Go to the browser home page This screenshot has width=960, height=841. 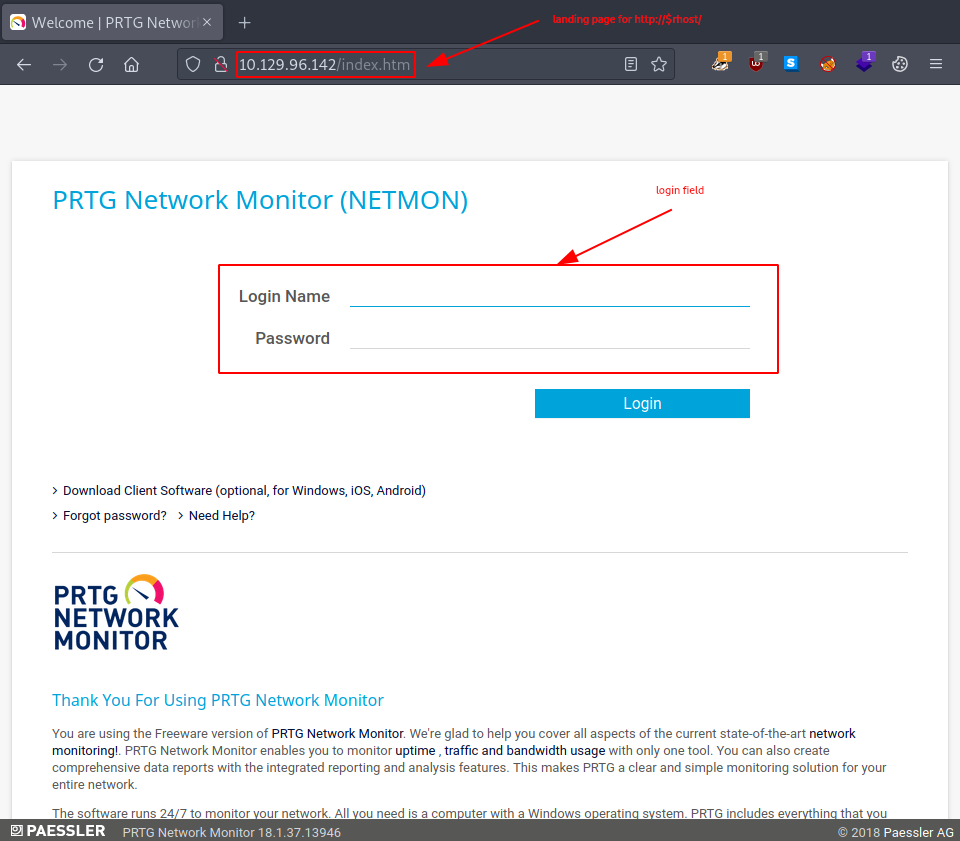131,64
